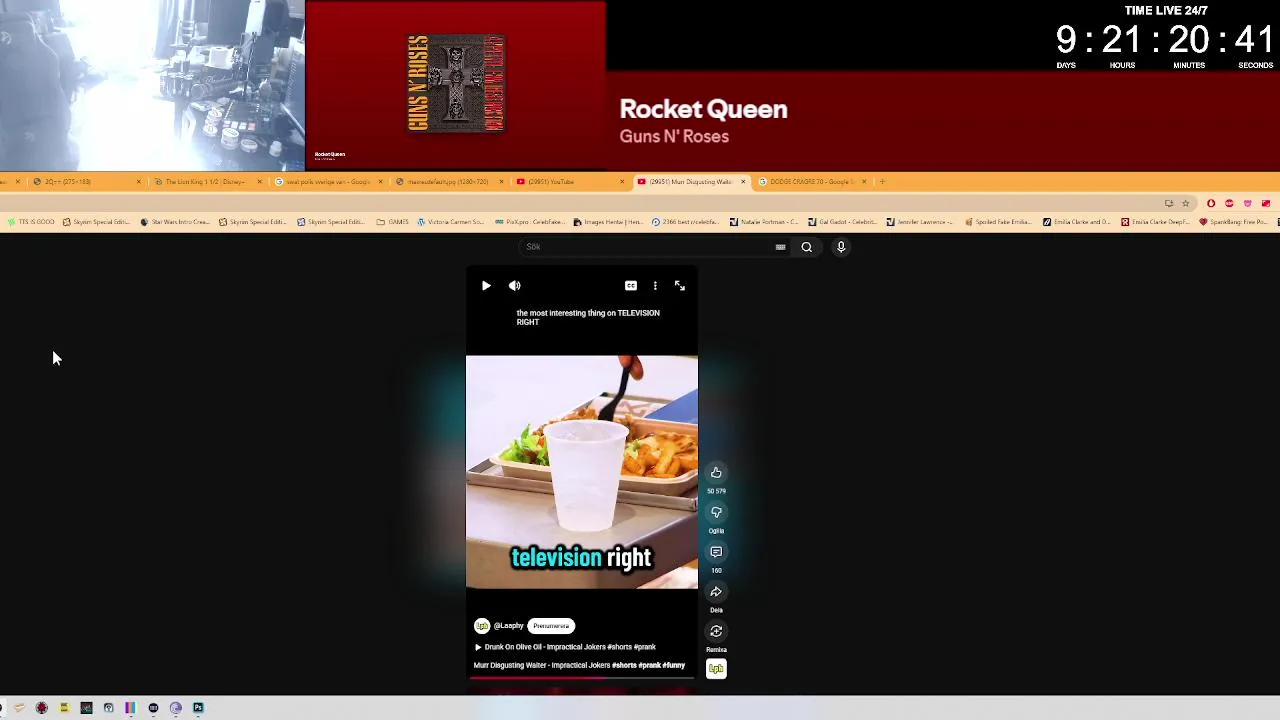
Task: Remix this Short with Remixa icon
Action: click(716, 631)
